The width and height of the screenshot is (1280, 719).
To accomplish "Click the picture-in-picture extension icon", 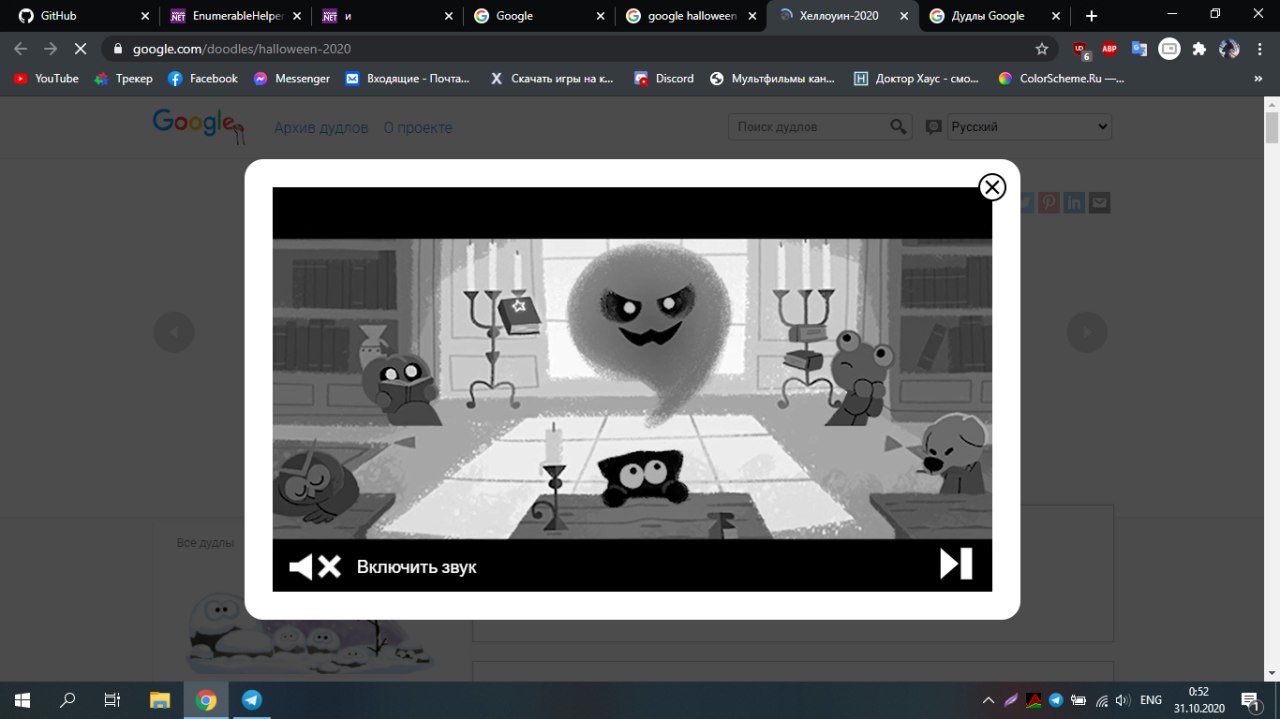I will coord(1169,48).
